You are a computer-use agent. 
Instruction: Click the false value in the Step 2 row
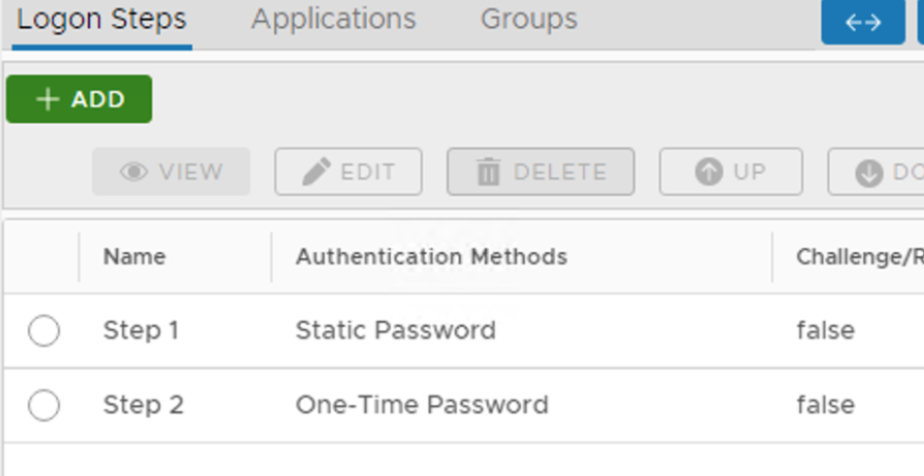click(x=825, y=405)
